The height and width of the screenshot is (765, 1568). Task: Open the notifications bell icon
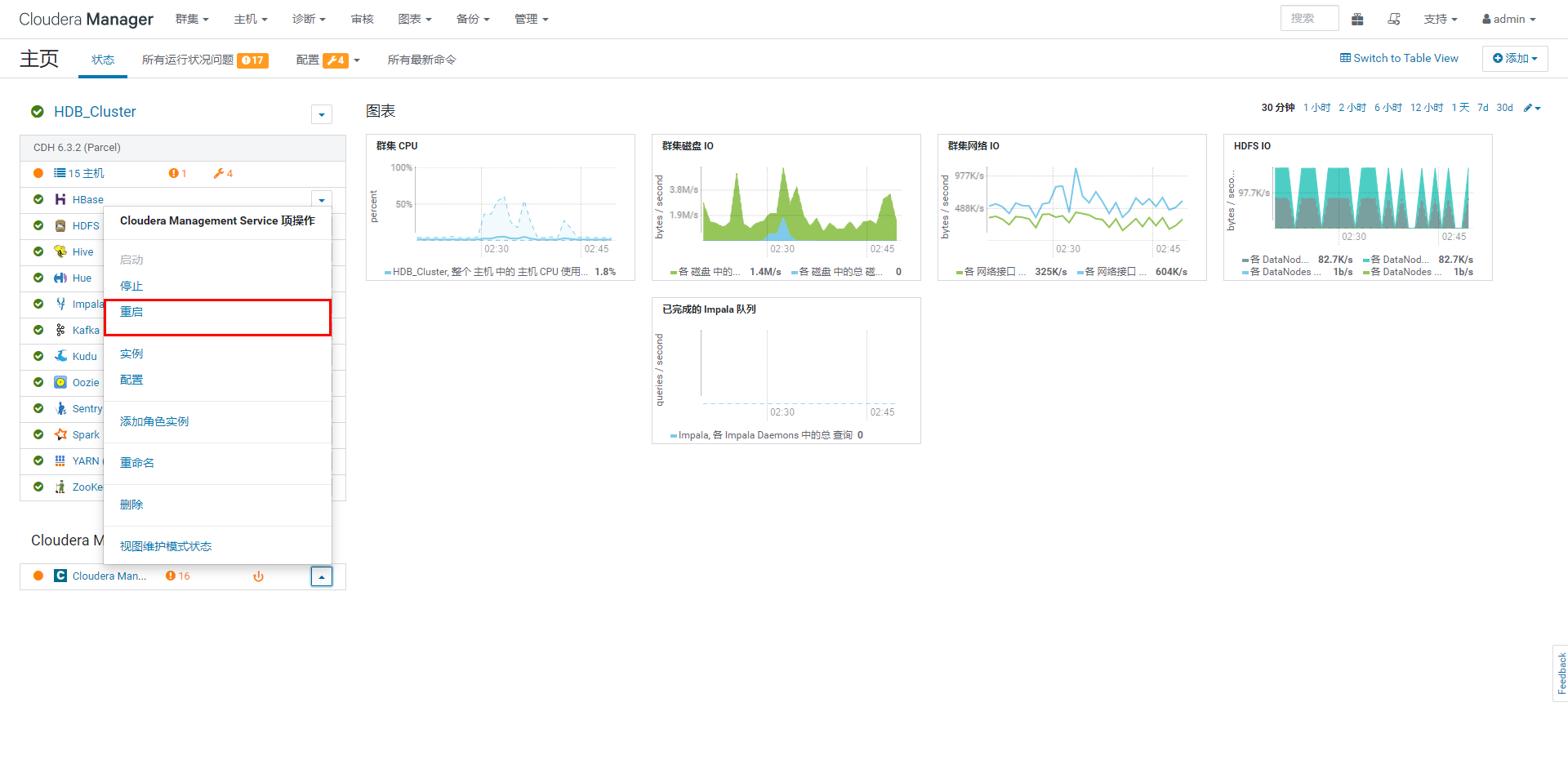(1394, 18)
